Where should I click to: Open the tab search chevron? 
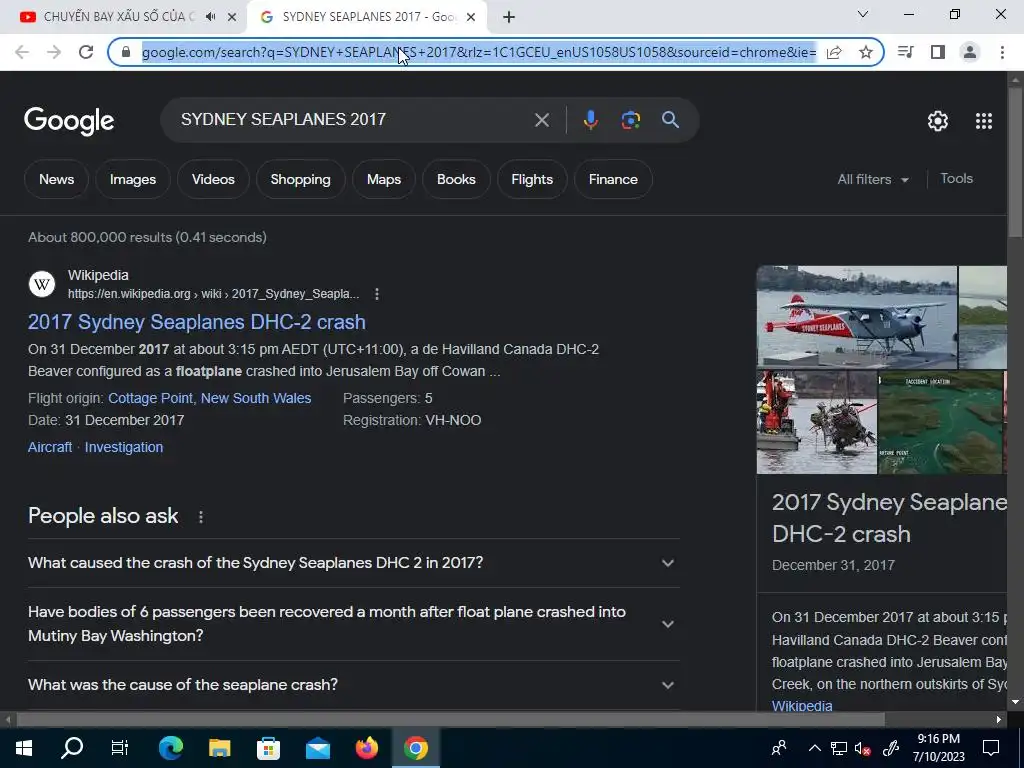[863, 14]
